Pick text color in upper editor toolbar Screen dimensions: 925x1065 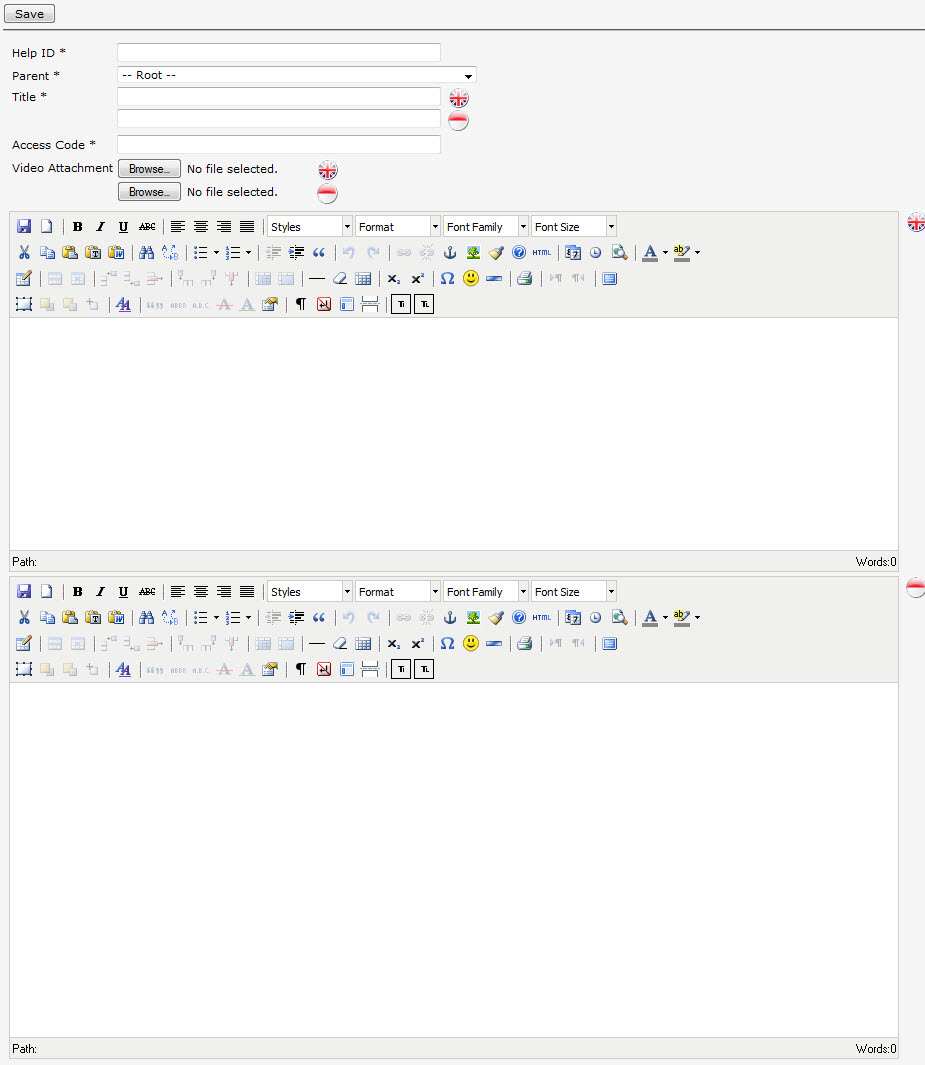[x=650, y=253]
